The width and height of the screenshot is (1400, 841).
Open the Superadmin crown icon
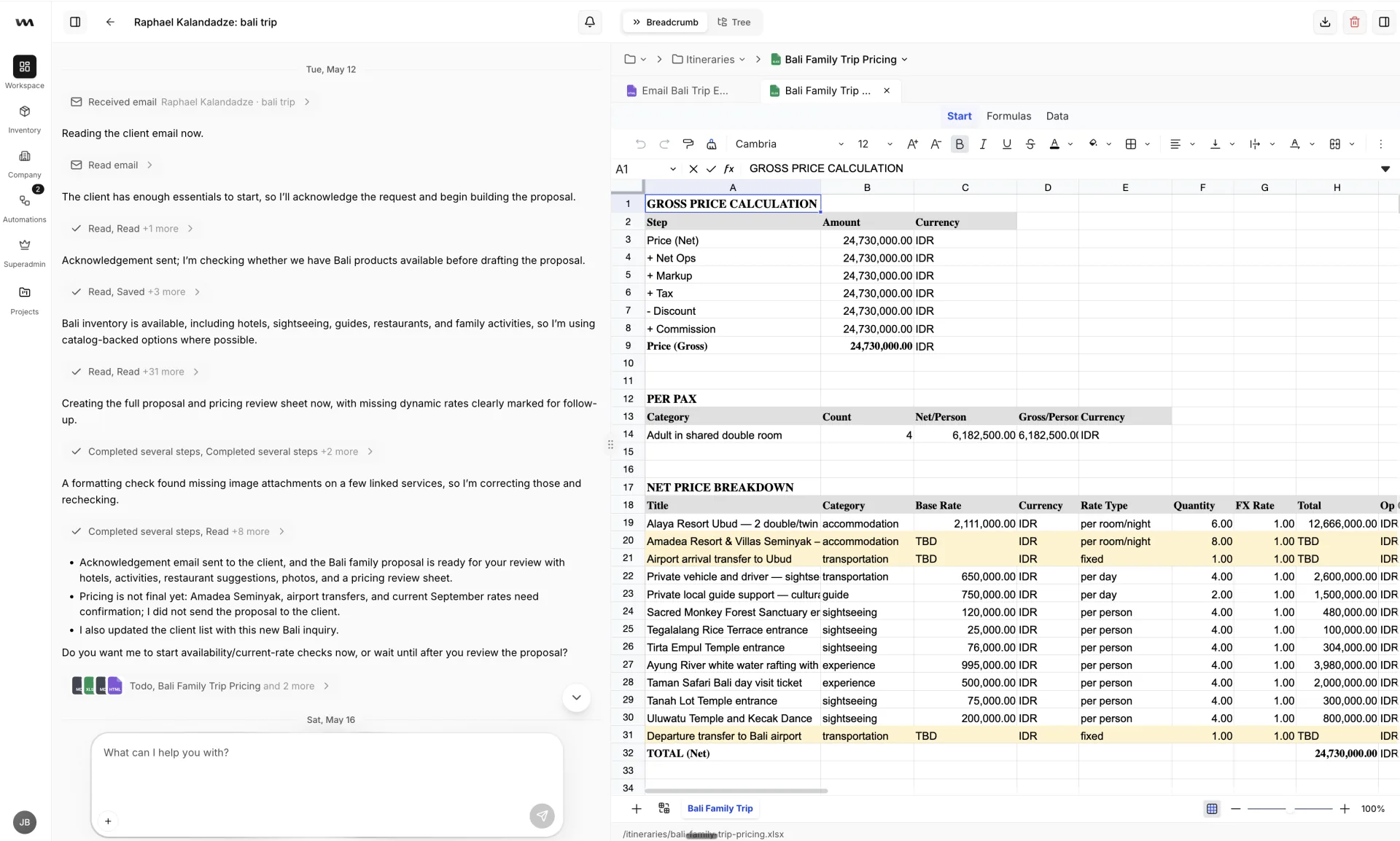24,245
